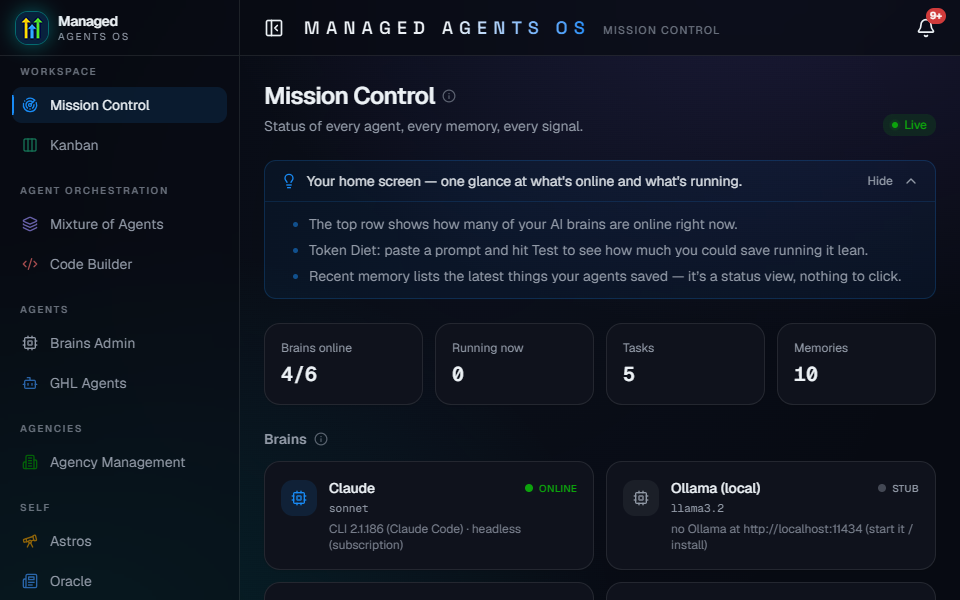This screenshot has width=960, height=600.
Task: Click the Oracle book icon
Action: tap(30, 581)
